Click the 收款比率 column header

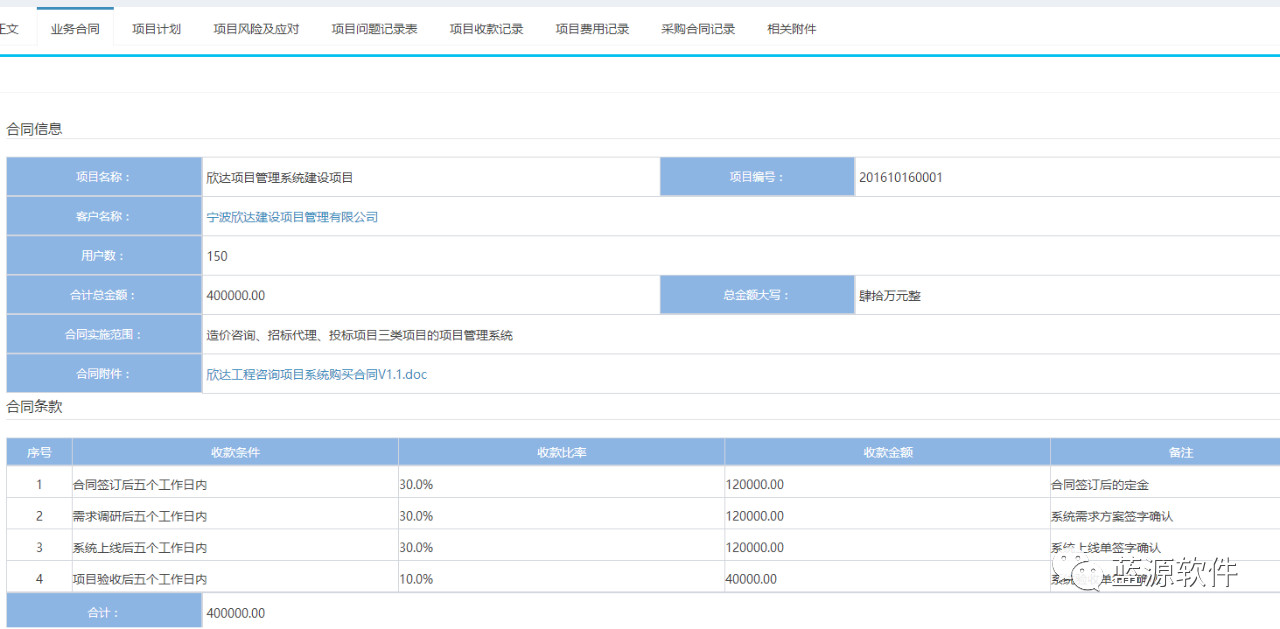[x=561, y=452]
